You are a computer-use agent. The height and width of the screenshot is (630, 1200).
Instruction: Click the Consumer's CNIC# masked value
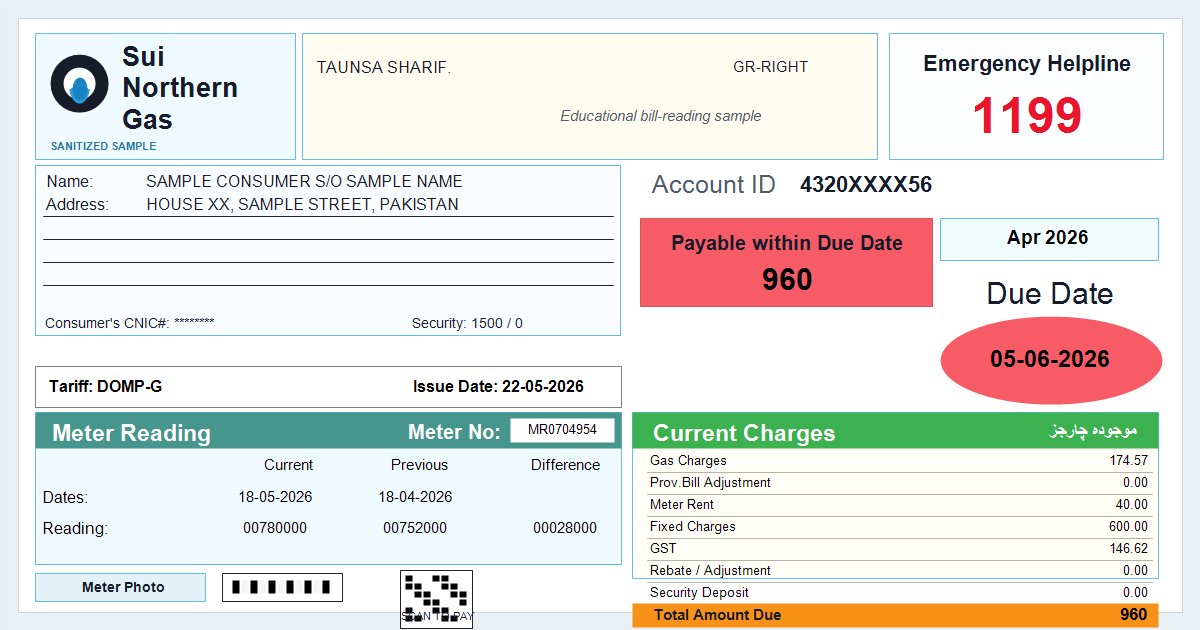194,324
